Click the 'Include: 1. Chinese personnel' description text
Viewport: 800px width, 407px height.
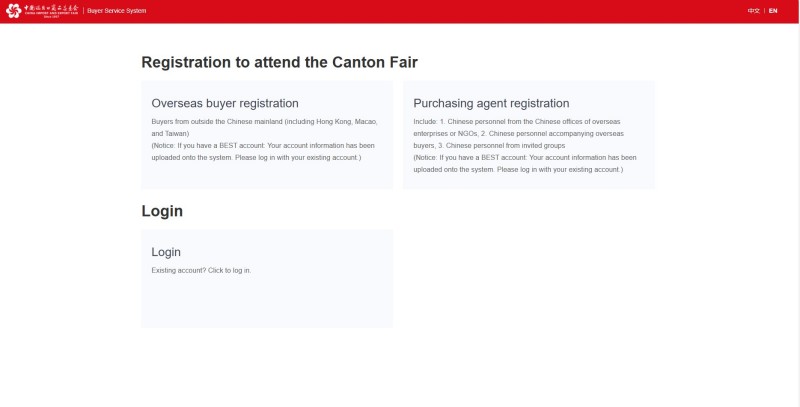coord(518,134)
